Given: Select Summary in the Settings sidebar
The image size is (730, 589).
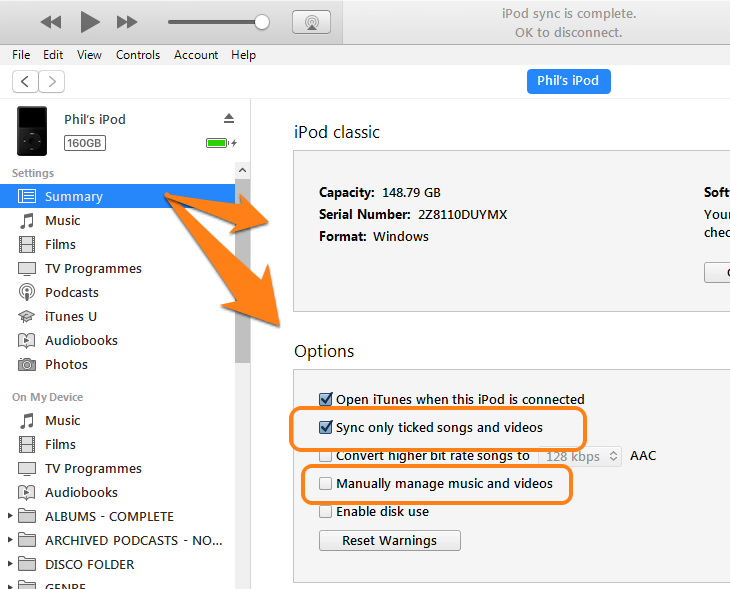Looking at the screenshot, I should (x=117, y=196).
